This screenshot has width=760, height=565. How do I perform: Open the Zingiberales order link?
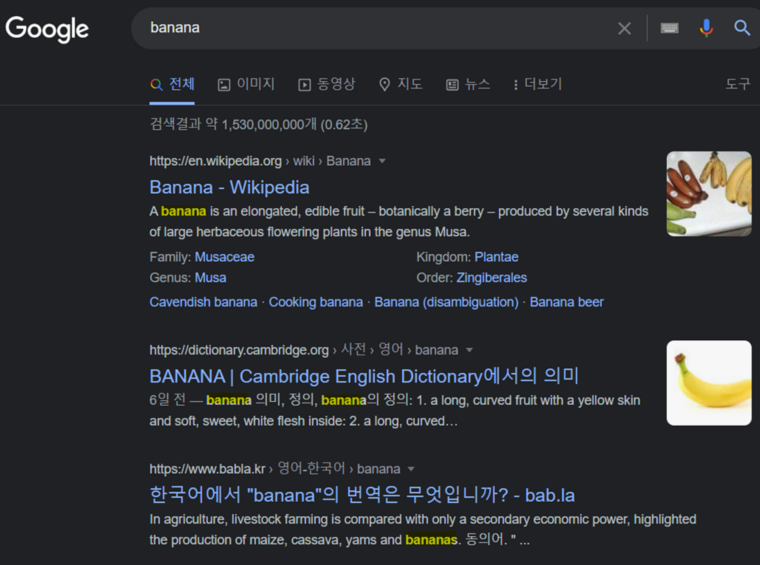point(491,278)
